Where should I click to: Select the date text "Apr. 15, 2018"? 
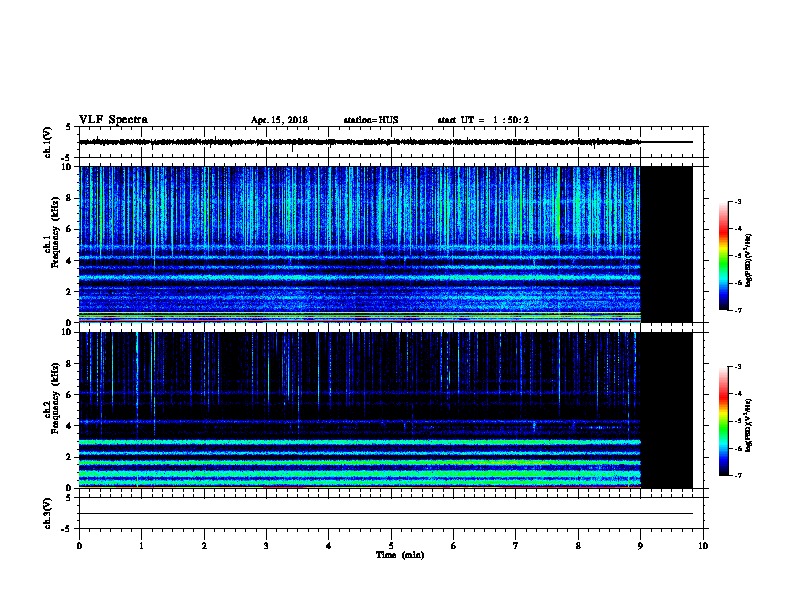tap(279, 120)
